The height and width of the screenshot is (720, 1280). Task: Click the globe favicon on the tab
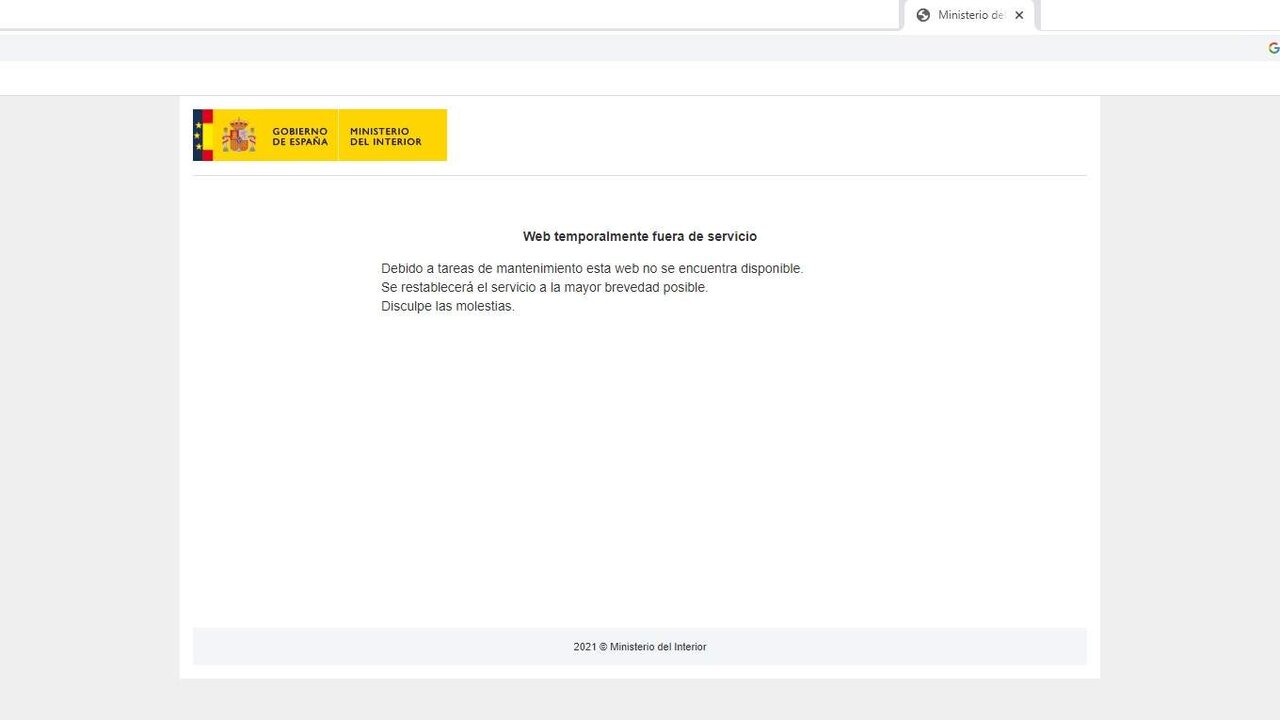click(x=923, y=15)
